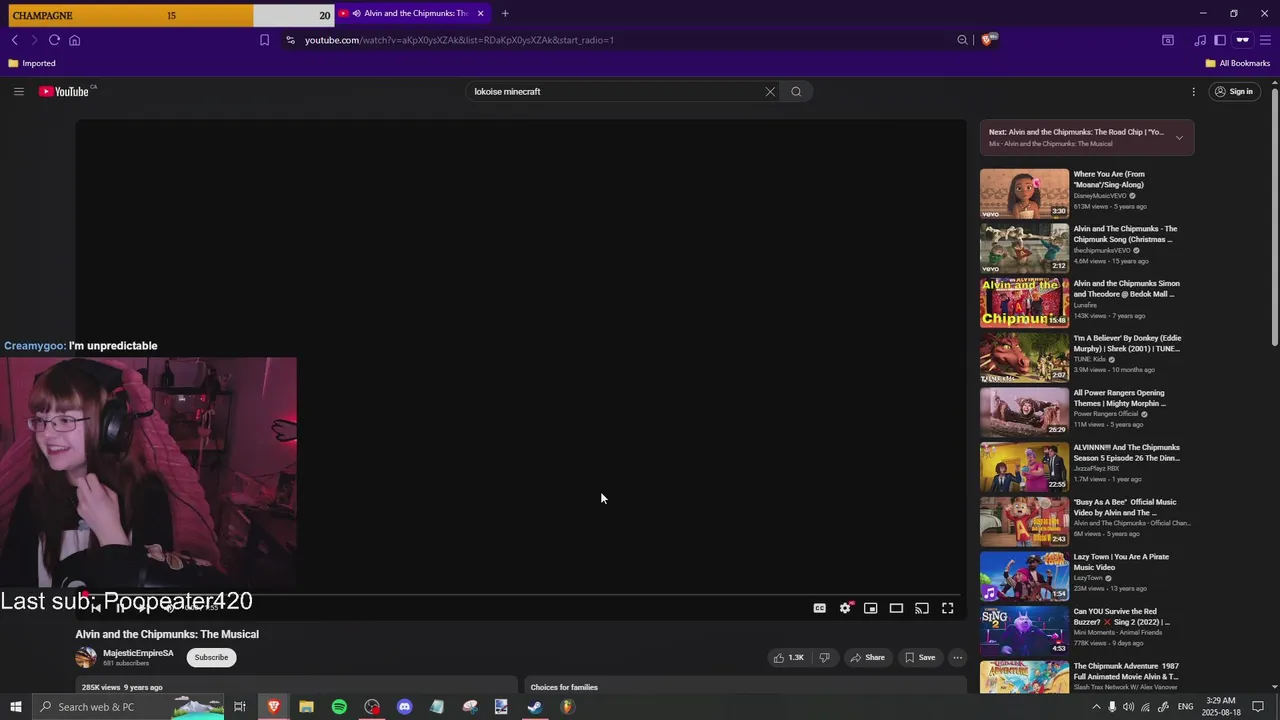Click the taskbar 'Search web & PC' box
The height and width of the screenshot is (720, 1280).
[x=127, y=707]
